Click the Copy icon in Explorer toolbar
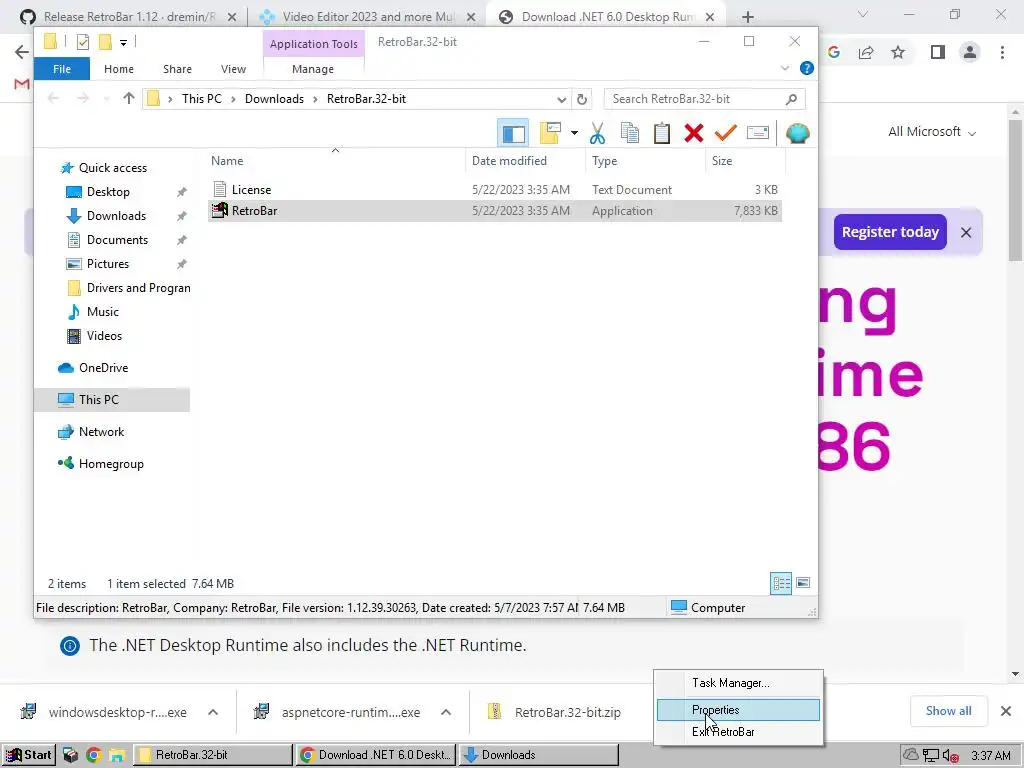This screenshot has width=1024, height=768. 630,133
